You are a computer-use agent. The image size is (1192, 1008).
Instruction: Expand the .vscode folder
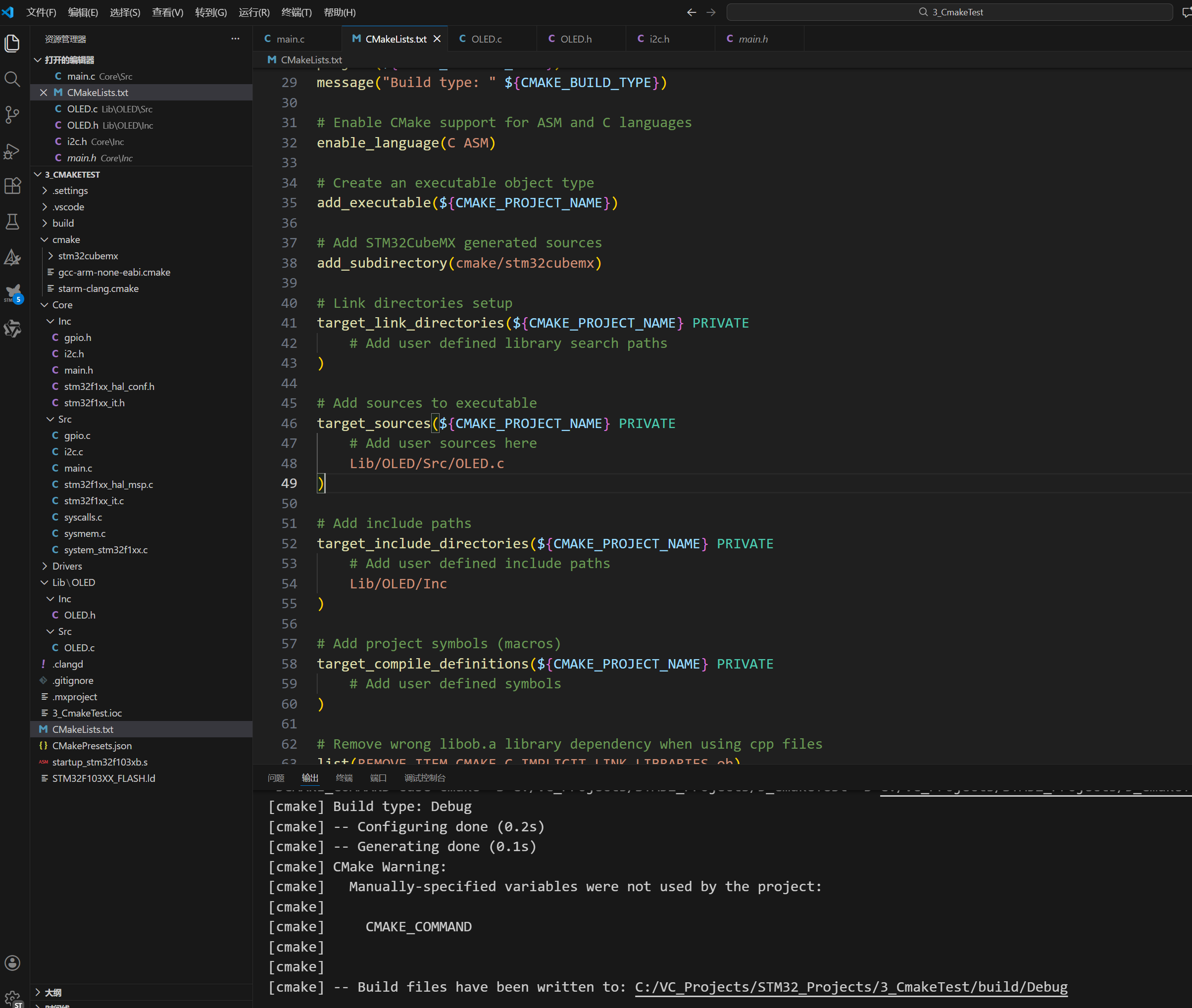[45, 207]
